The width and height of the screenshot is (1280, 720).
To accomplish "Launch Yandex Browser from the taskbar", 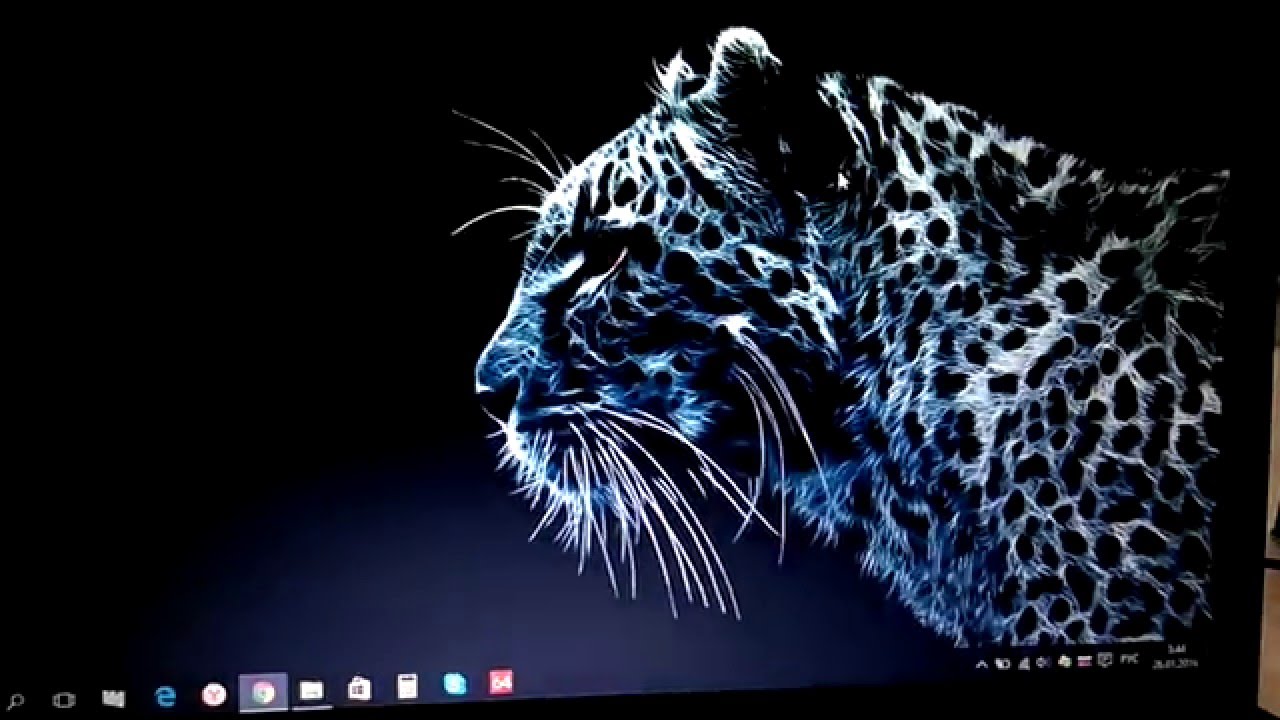I will pos(214,694).
